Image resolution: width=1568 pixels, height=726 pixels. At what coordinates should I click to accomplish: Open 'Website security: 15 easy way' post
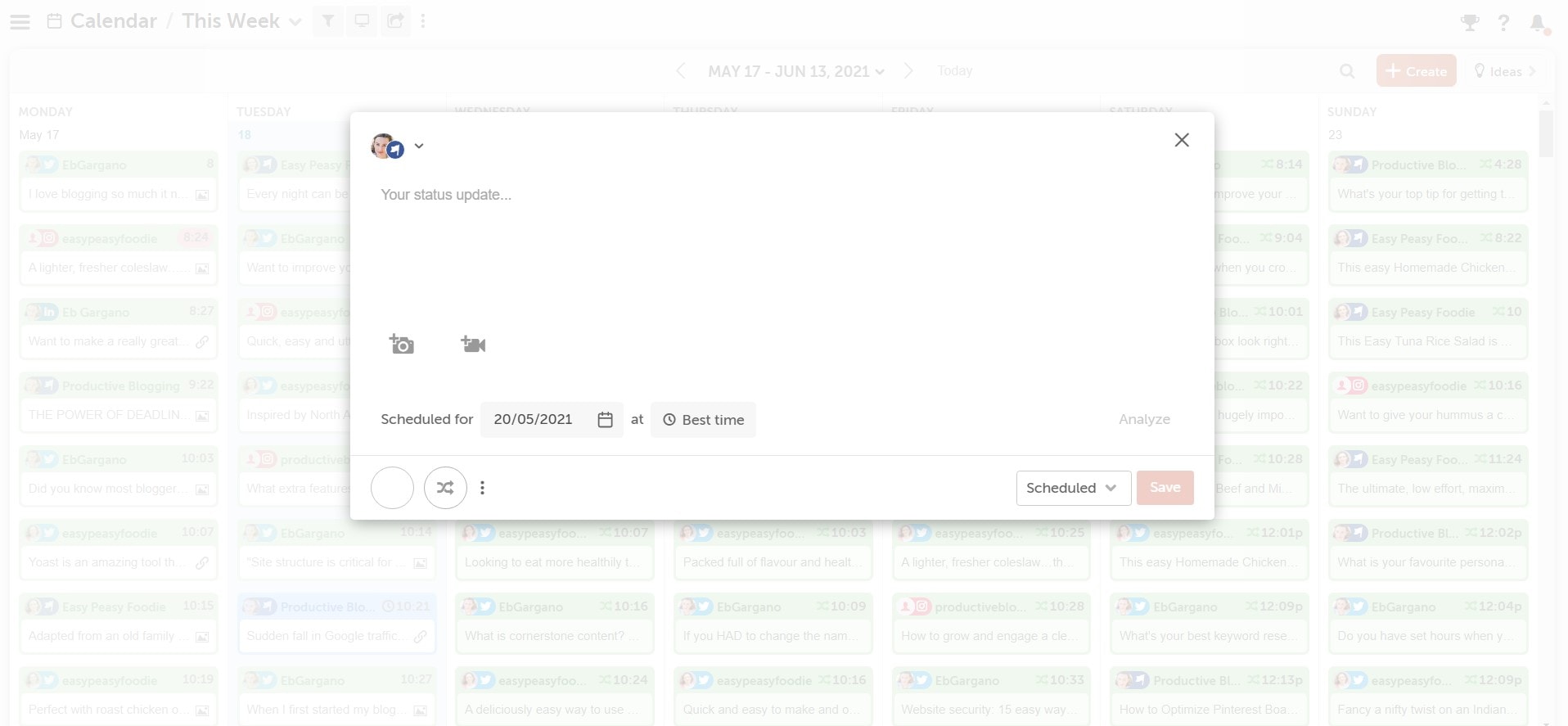point(991,696)
